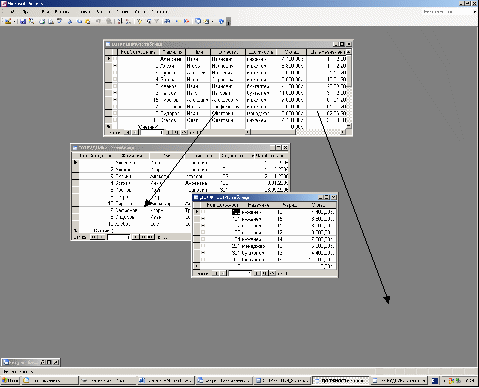
Task: Click the record number box in top table window
Action: [x=152, y=132]
